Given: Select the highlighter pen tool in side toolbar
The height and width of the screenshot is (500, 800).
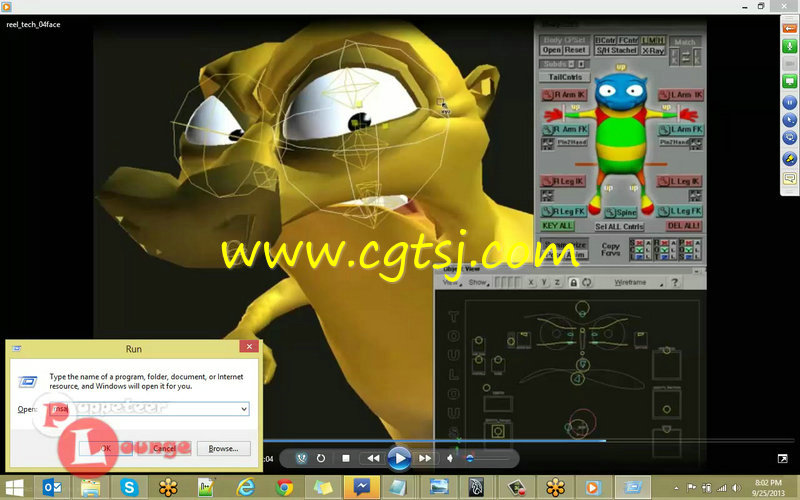Looking at the screenshot, I should pyautogui.click(x=790, y=159).
